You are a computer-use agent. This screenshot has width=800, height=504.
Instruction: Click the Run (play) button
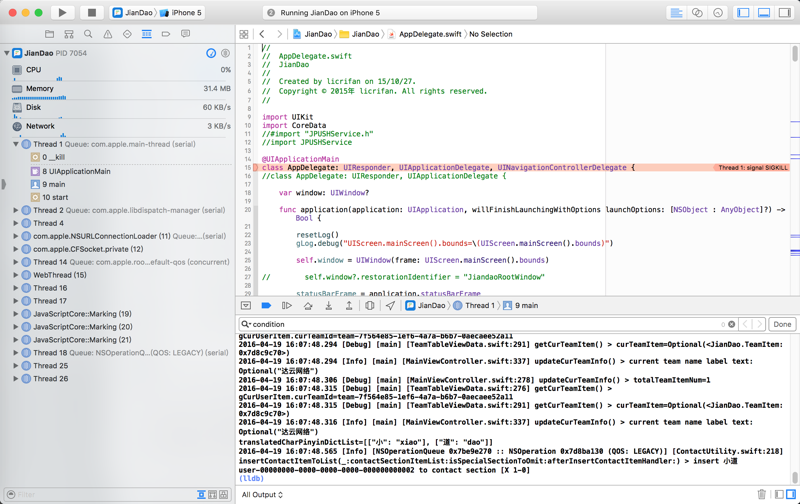(62, 13)
